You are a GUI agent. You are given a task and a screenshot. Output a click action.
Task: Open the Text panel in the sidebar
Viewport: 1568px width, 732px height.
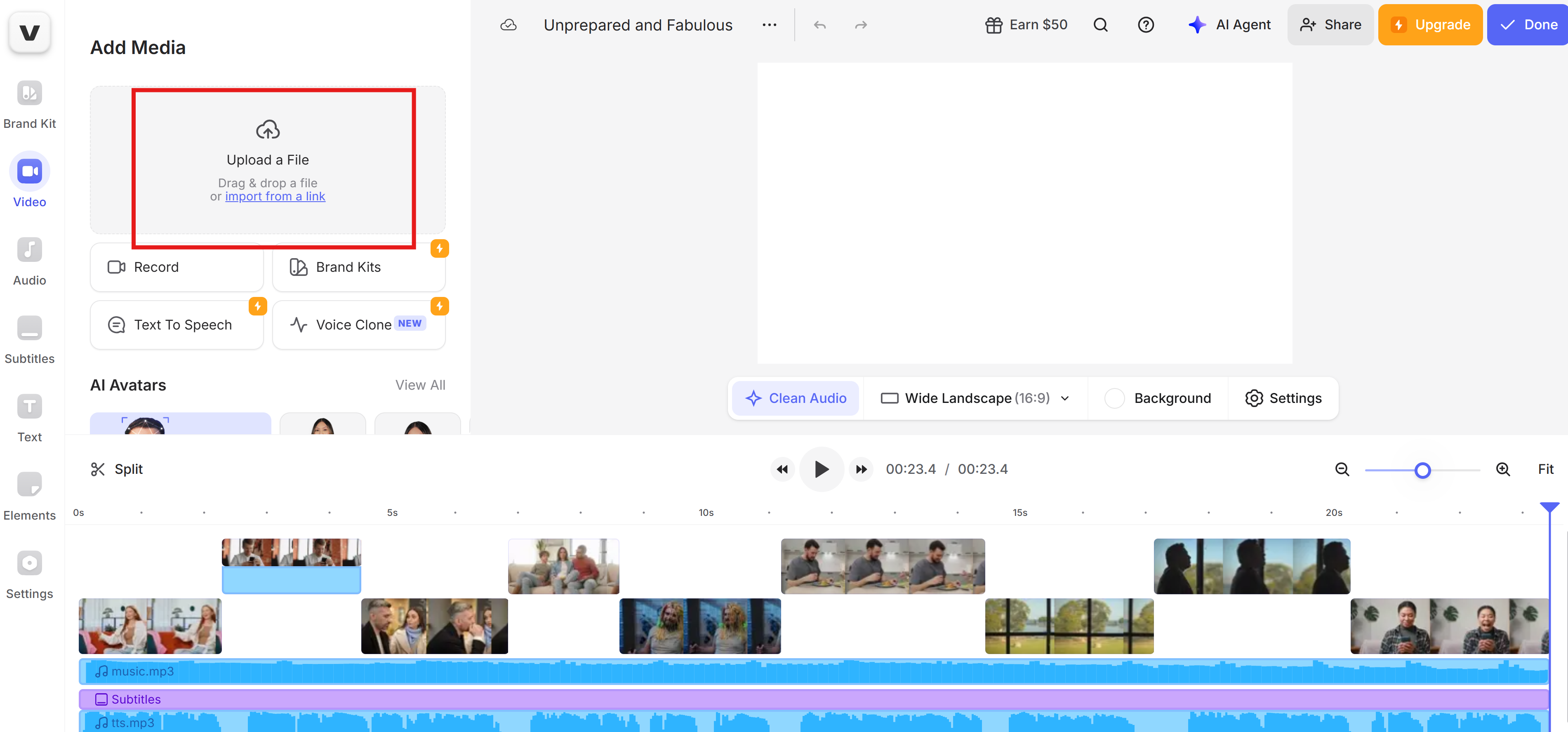point(29,417)
